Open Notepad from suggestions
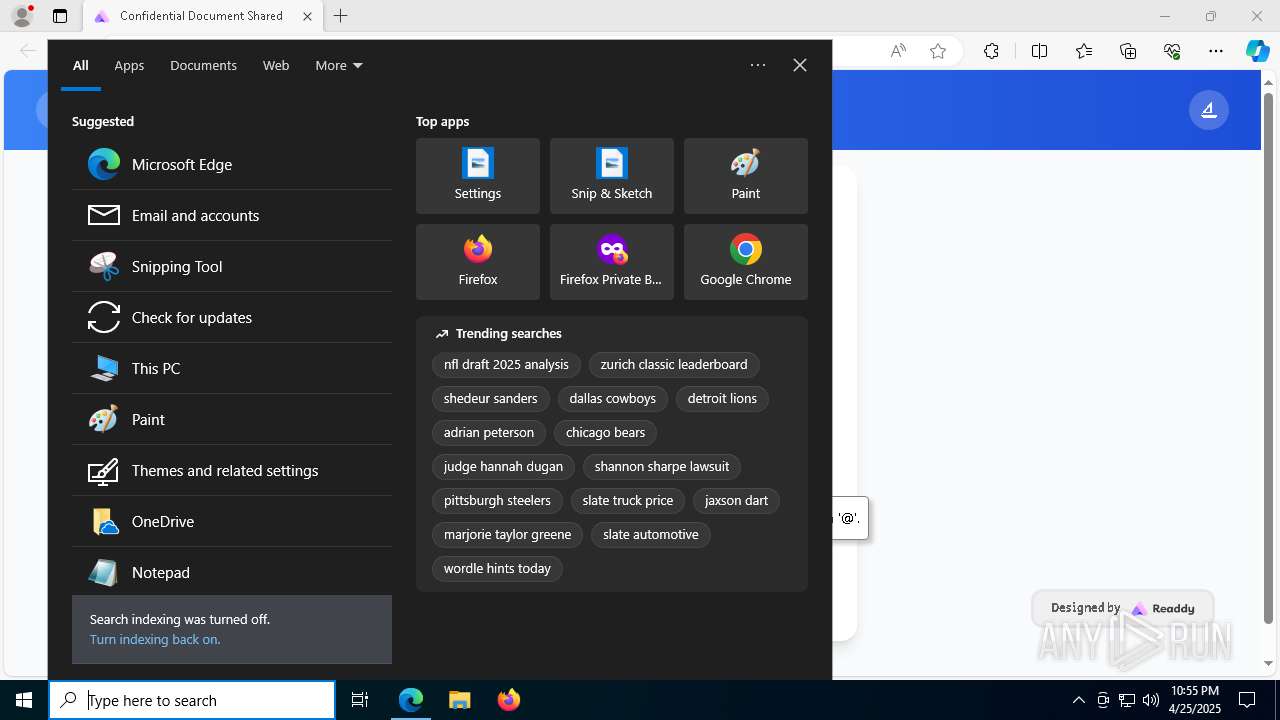The height and width of the screenshot is (720, 1280). [x=232, y=572]
